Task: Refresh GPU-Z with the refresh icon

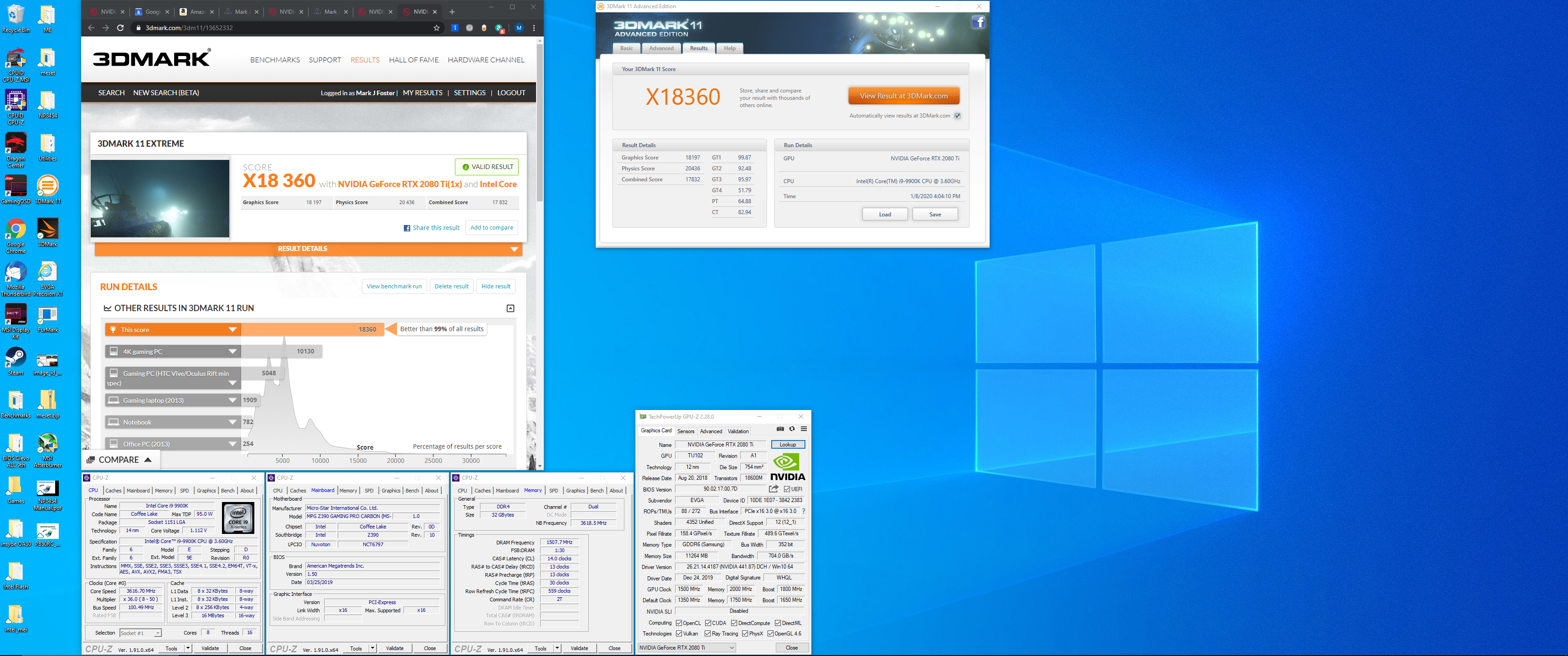Action: tap(792, 429)
